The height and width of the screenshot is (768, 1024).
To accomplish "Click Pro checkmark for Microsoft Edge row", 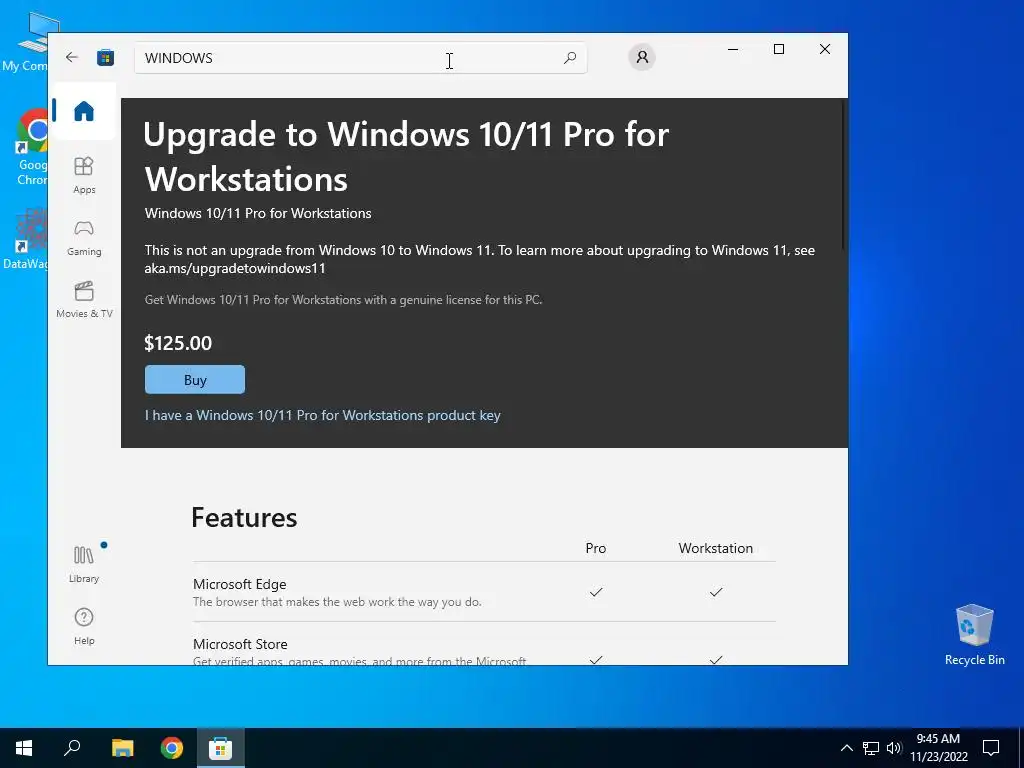I will 596,592.
